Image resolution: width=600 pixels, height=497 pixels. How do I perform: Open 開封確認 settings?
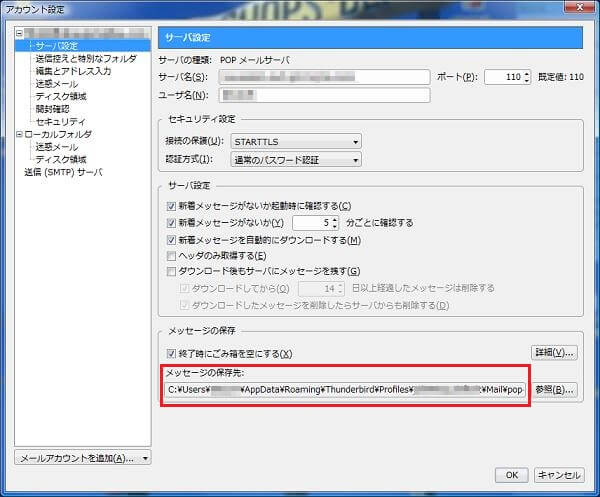pyautogui.click(x=52, y=109)
